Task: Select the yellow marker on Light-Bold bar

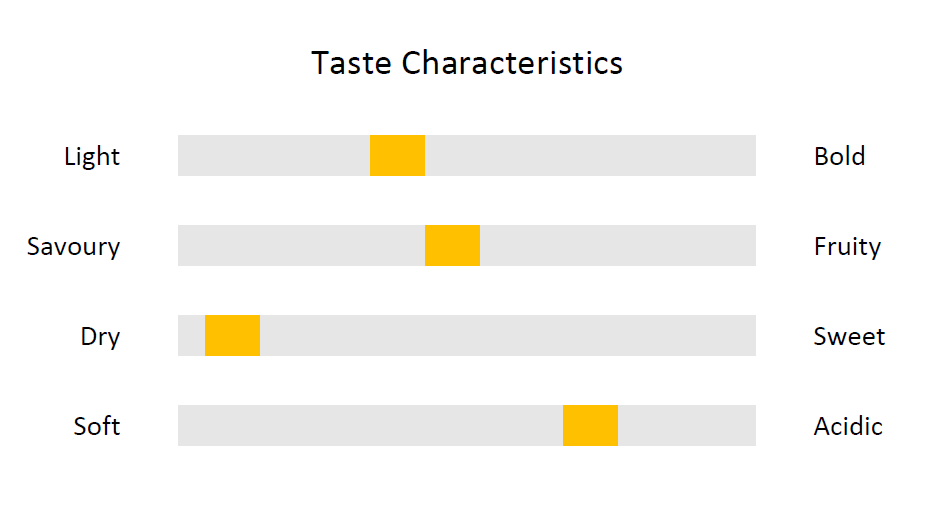Action: pos(397,156)
